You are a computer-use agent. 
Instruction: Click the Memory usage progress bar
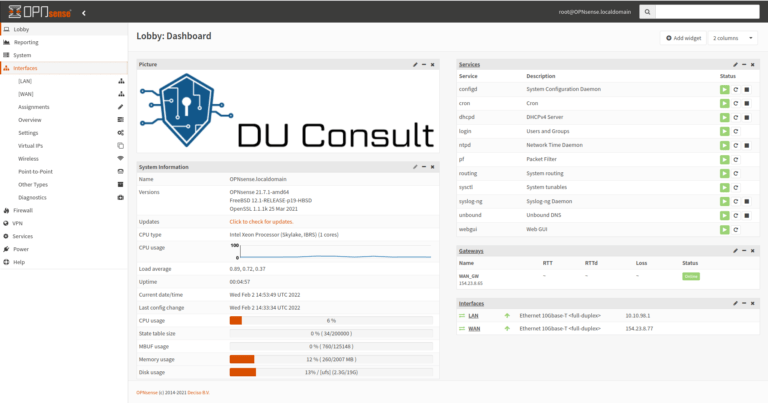pyautogui.click(x=331, y=359)
